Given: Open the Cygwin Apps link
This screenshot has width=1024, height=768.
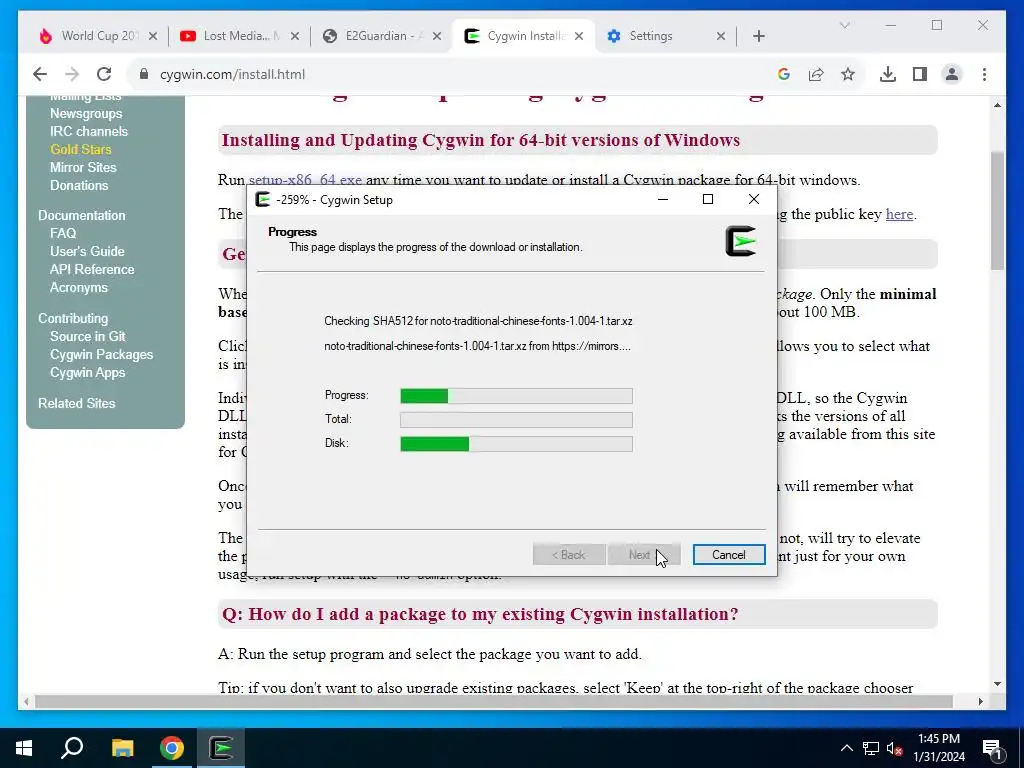Looking at the screenshot, I should (x=88, y=373).
